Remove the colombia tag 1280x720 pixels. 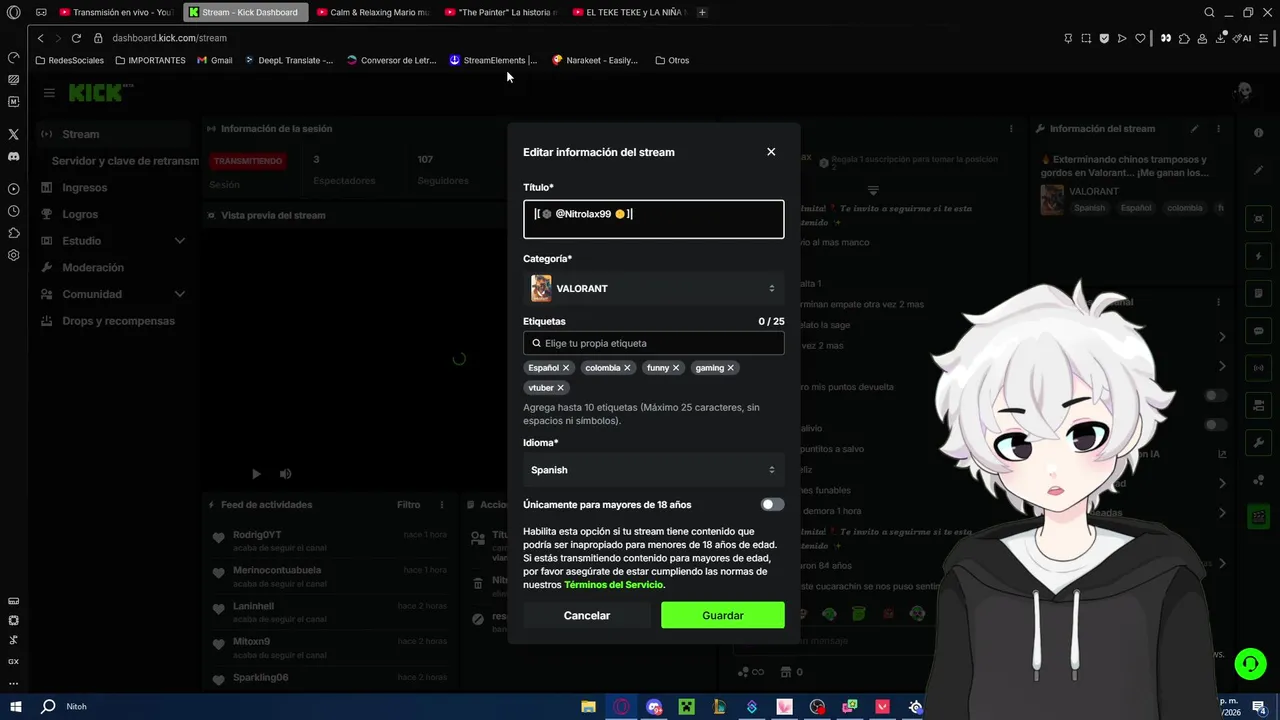pos(628,368)
